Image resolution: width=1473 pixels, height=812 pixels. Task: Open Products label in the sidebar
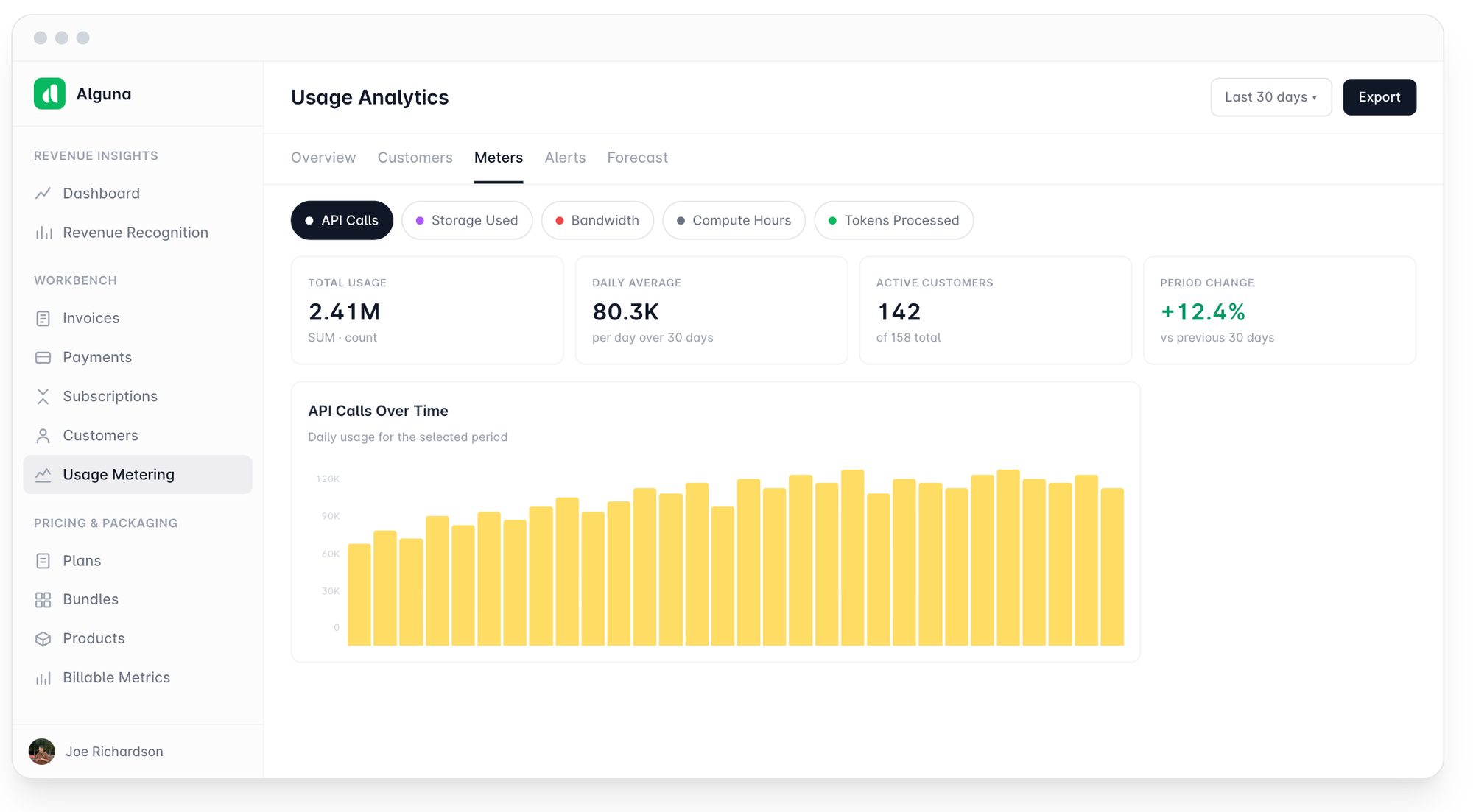tap(94, 638)
